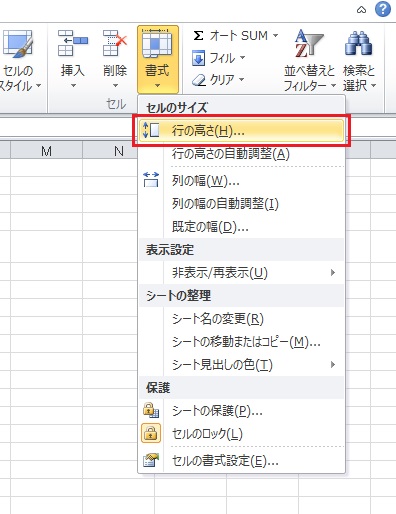Screen dimensions: 396x514
Task: Select column M header
Action: point(46,151)
